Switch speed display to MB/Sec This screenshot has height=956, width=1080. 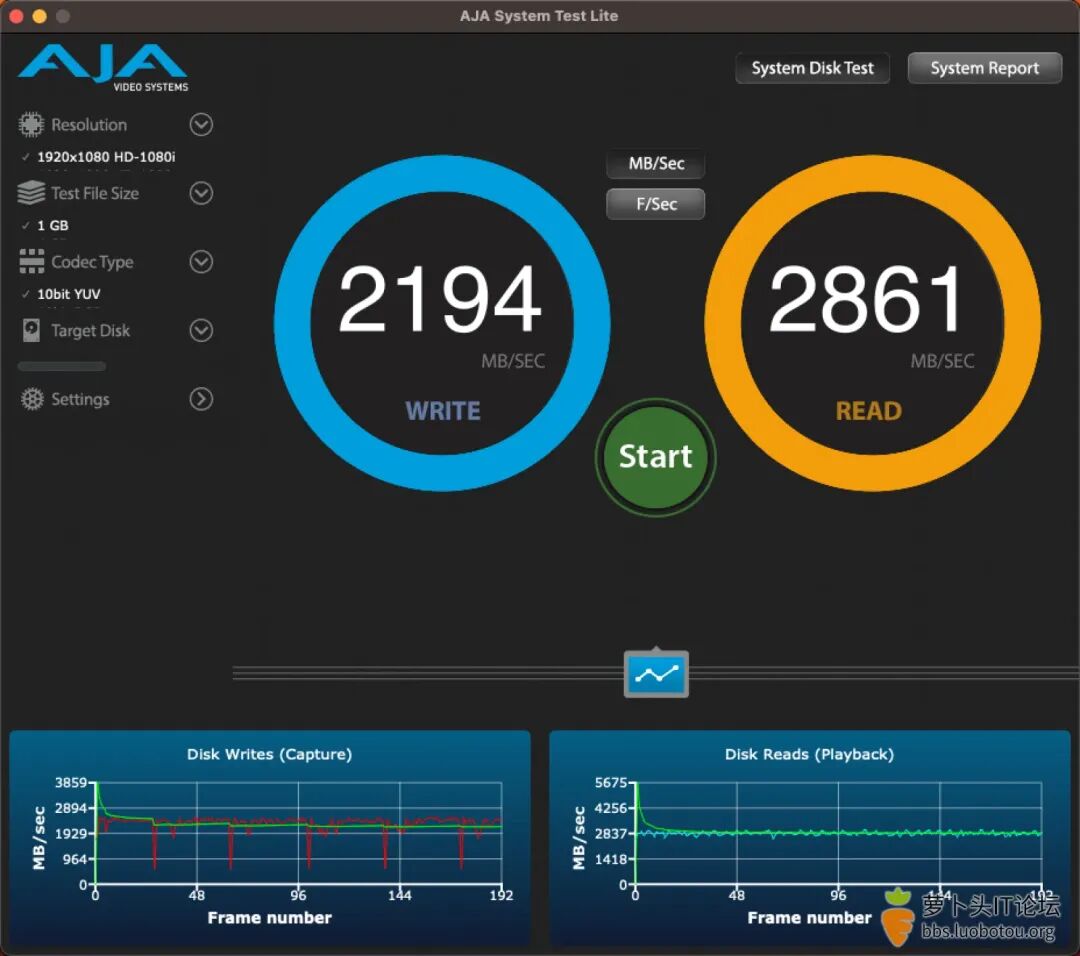(655, 163)
